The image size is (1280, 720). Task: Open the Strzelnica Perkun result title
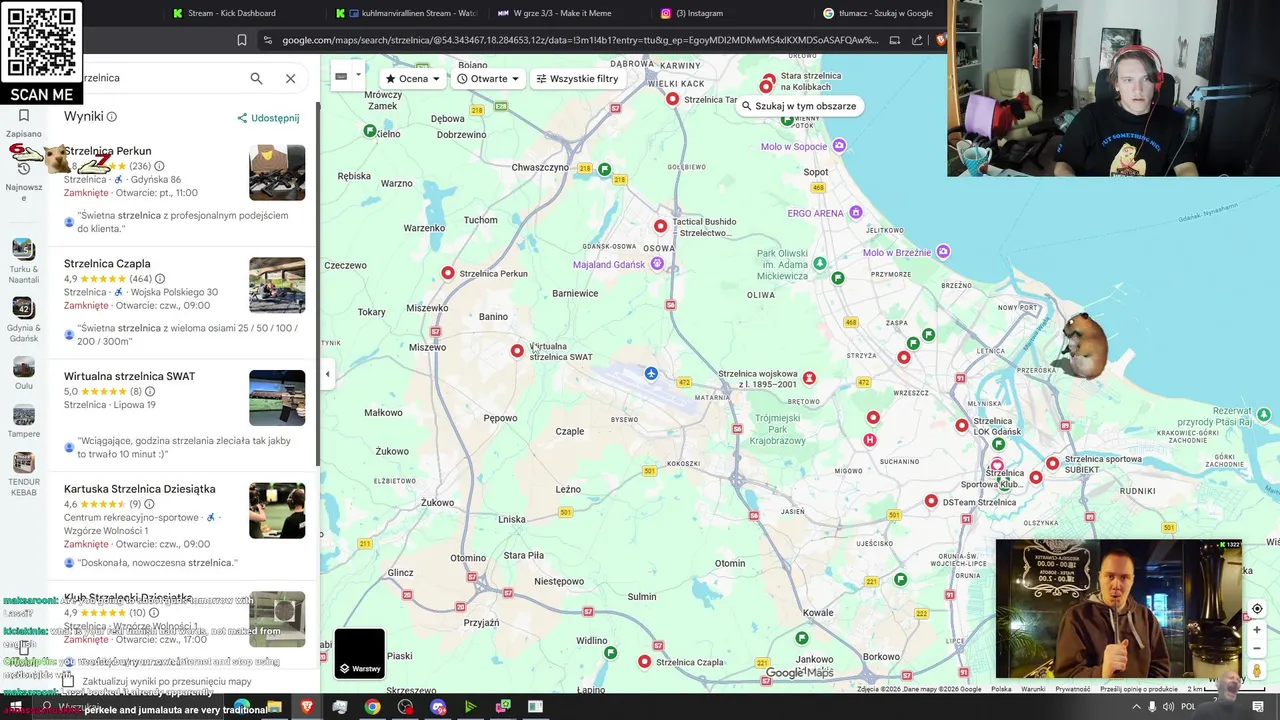[x=107, y=151]
